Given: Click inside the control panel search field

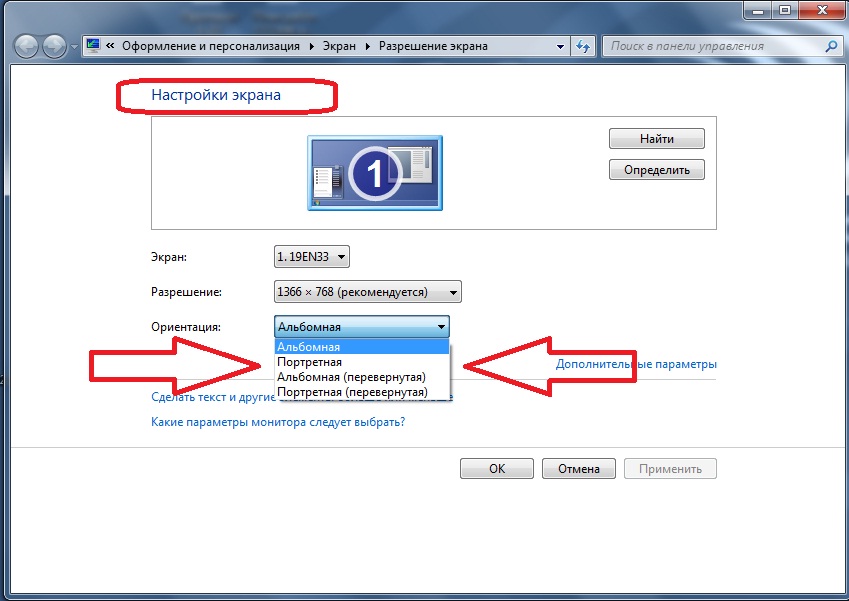Looking at the screenshot, I should click(710, 46).
